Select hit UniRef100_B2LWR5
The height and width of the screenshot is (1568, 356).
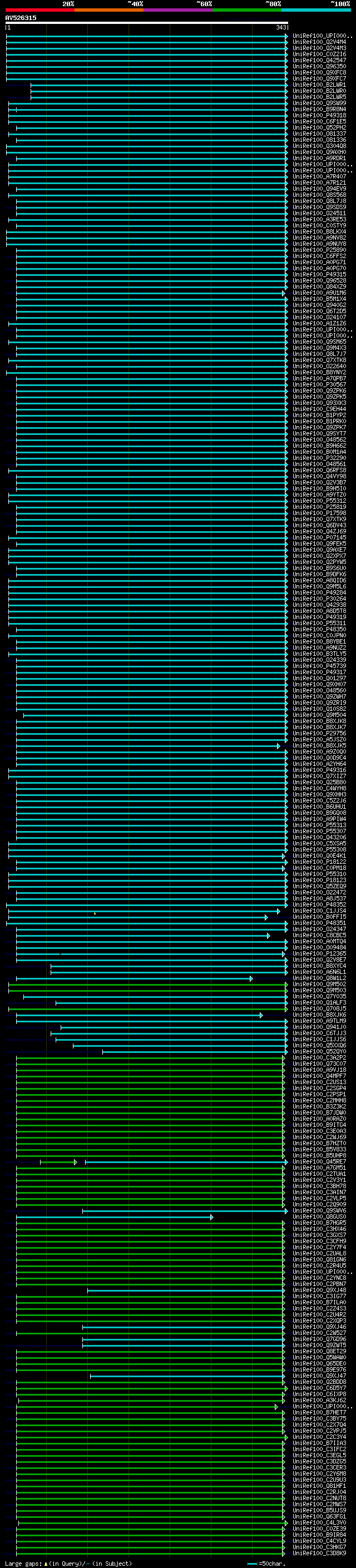click(x=319, y=97)
